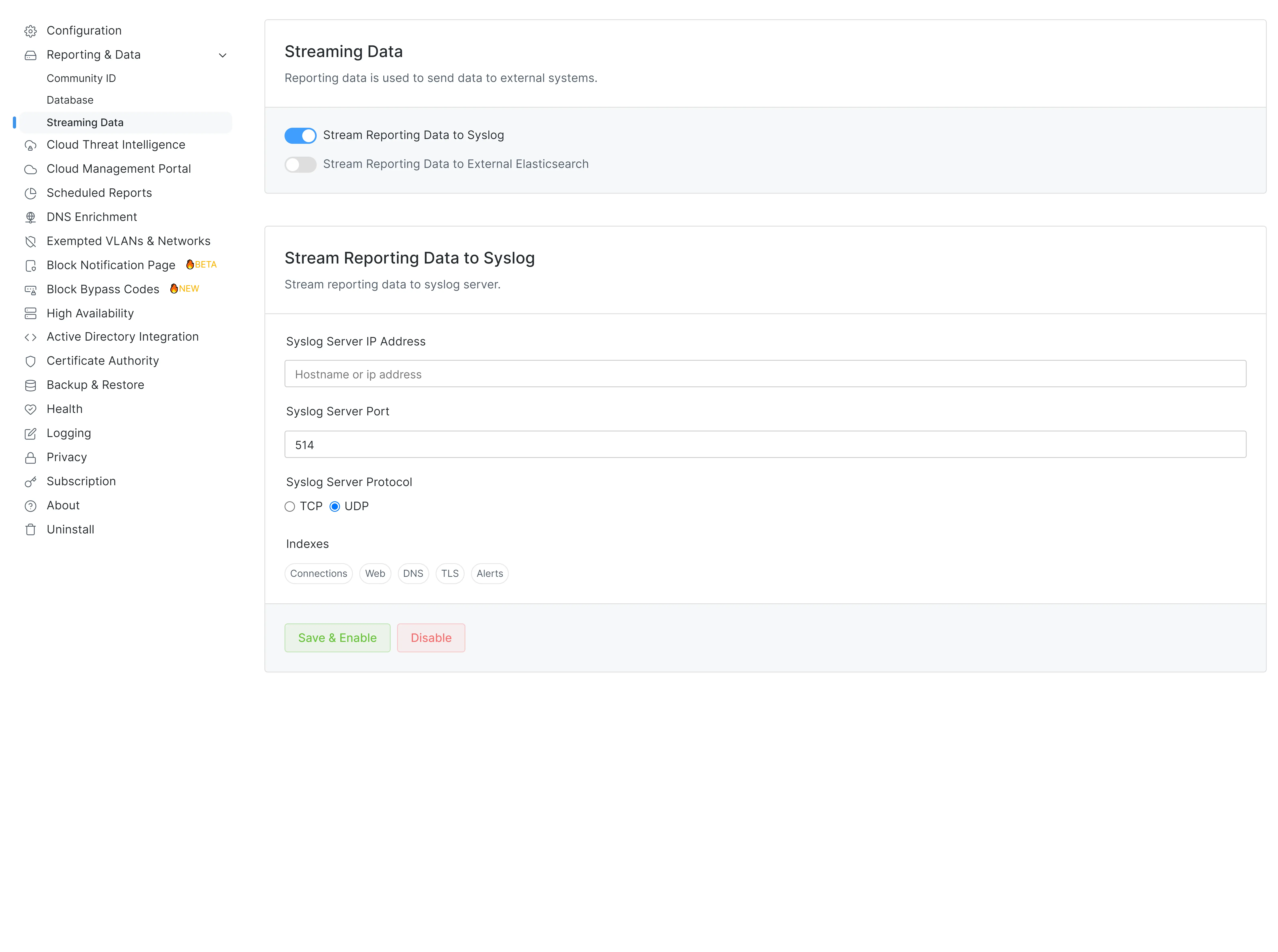Click the Subscription key icon
The image size is (1278, 952).
pyautogui.click(x=31, y=482)
